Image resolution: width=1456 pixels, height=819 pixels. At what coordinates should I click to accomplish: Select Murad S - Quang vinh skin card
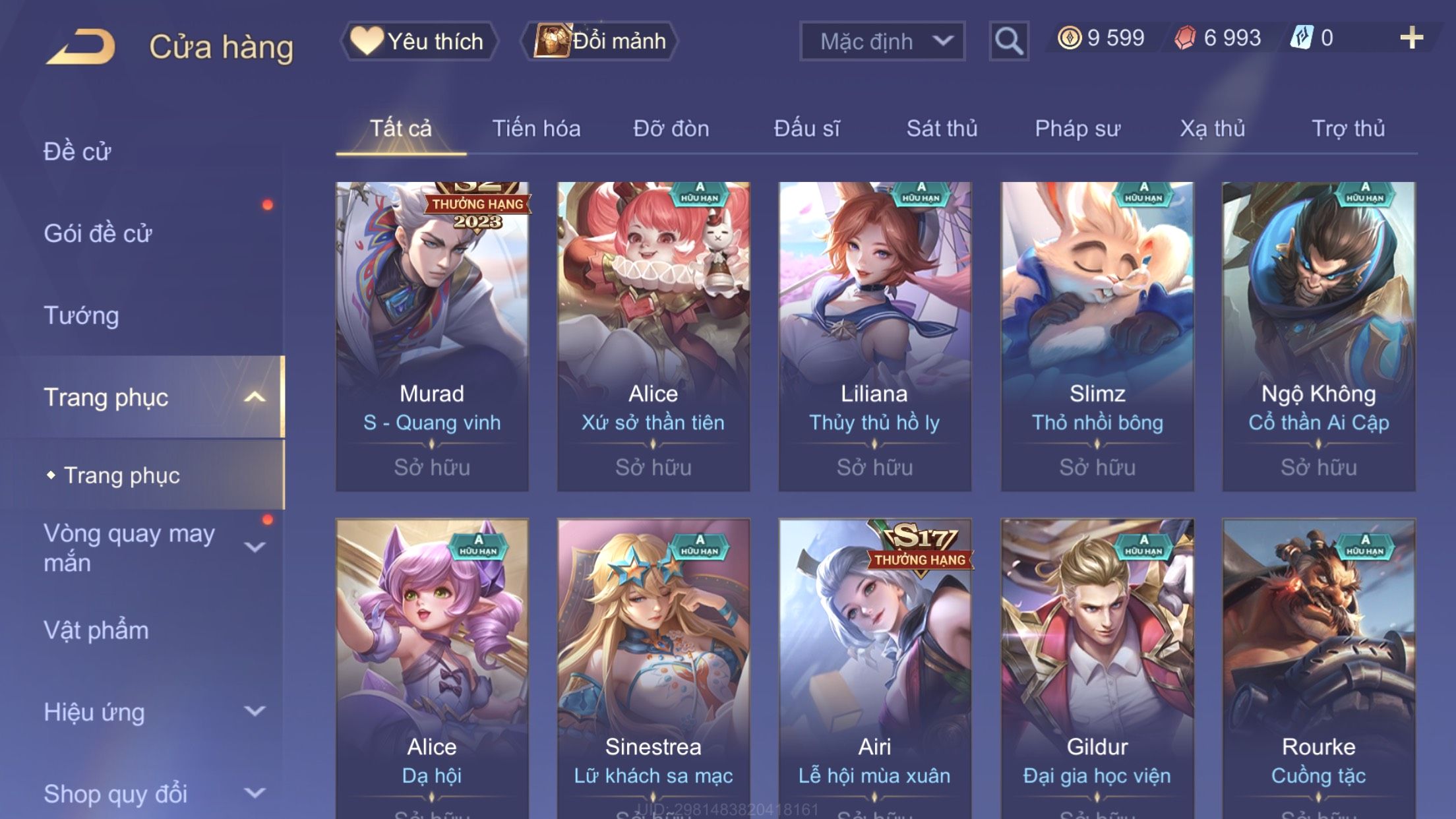click(432, 336)
